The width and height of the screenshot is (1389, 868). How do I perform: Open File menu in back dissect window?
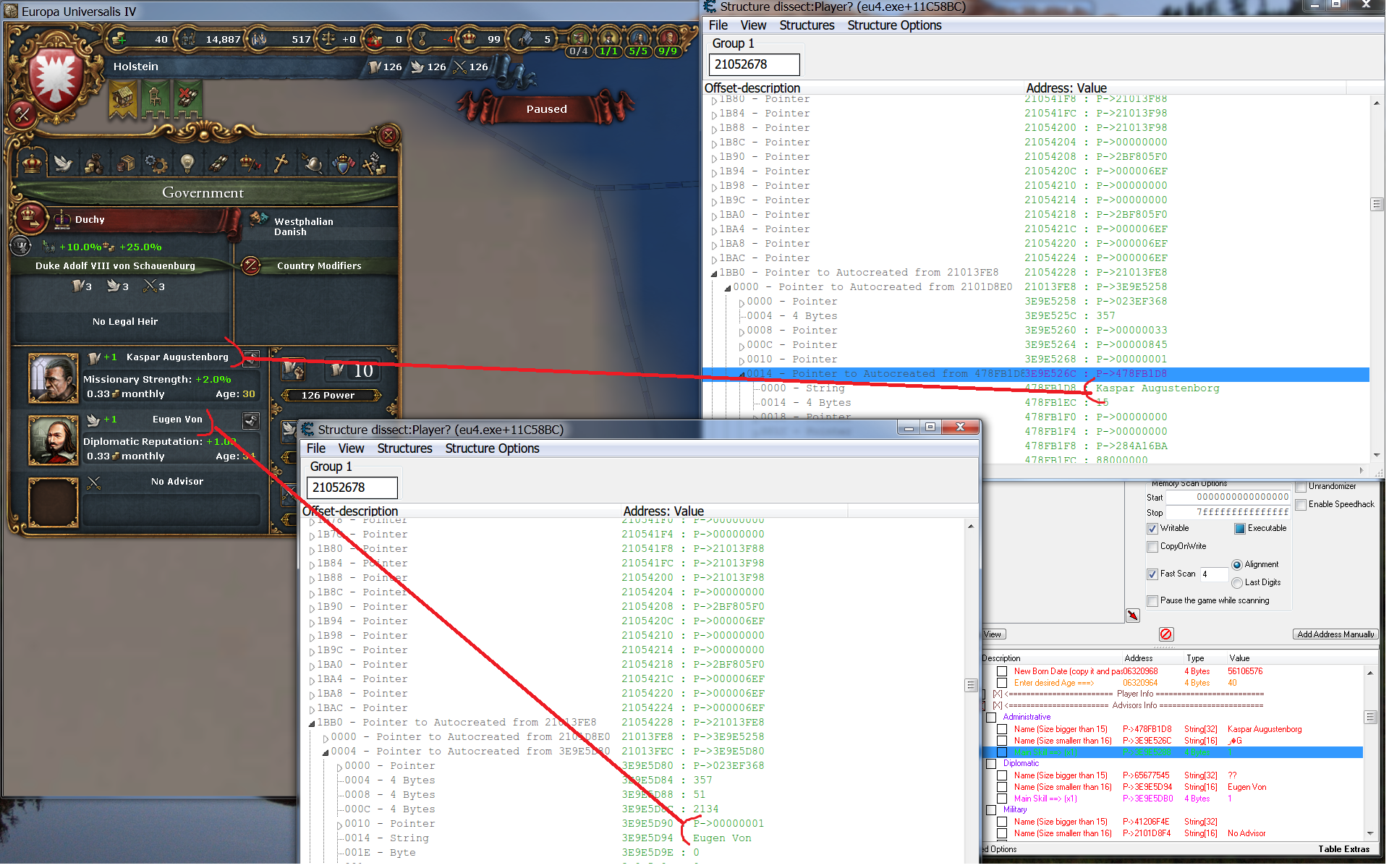[718, 25]
